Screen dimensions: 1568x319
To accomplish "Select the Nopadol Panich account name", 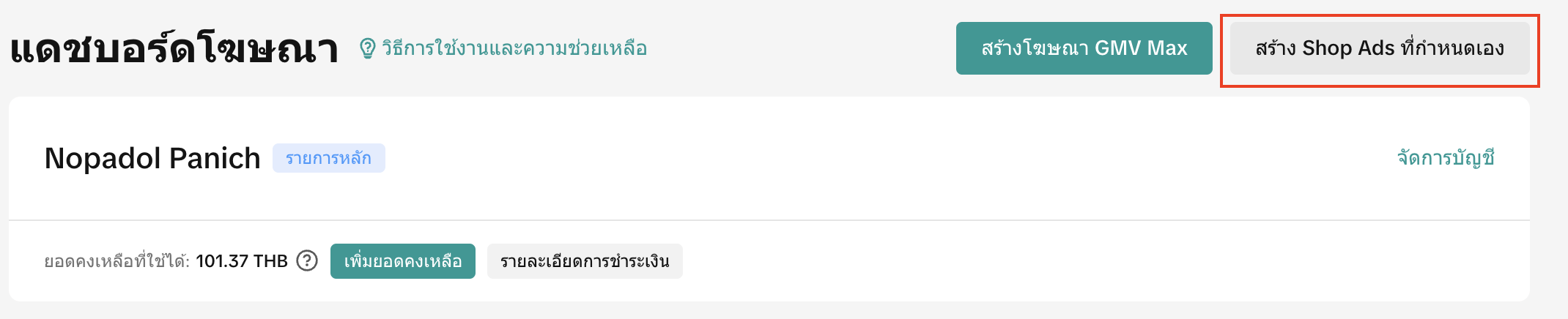I will tap(152, 158).
